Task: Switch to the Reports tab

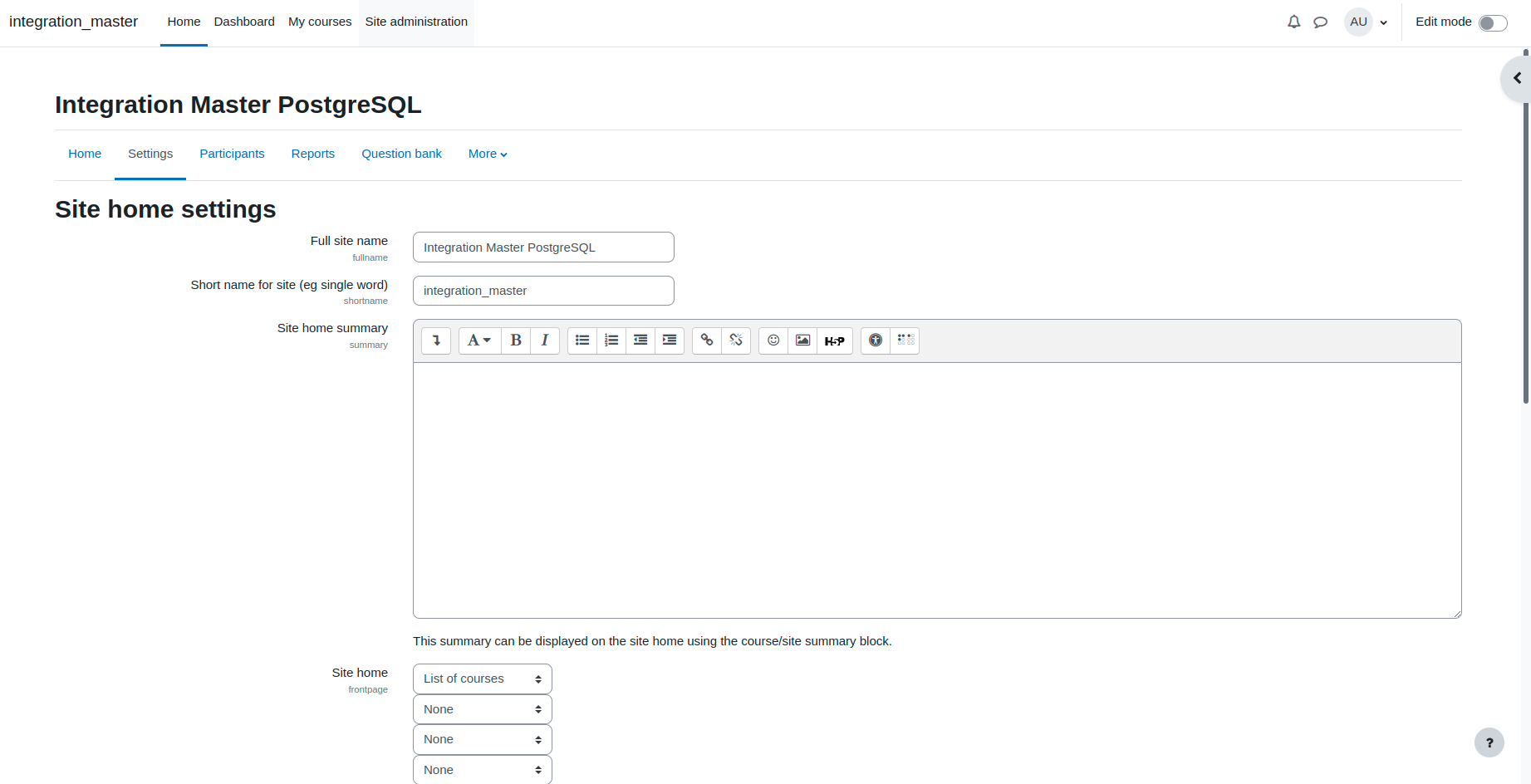Action: click(313, 154)
